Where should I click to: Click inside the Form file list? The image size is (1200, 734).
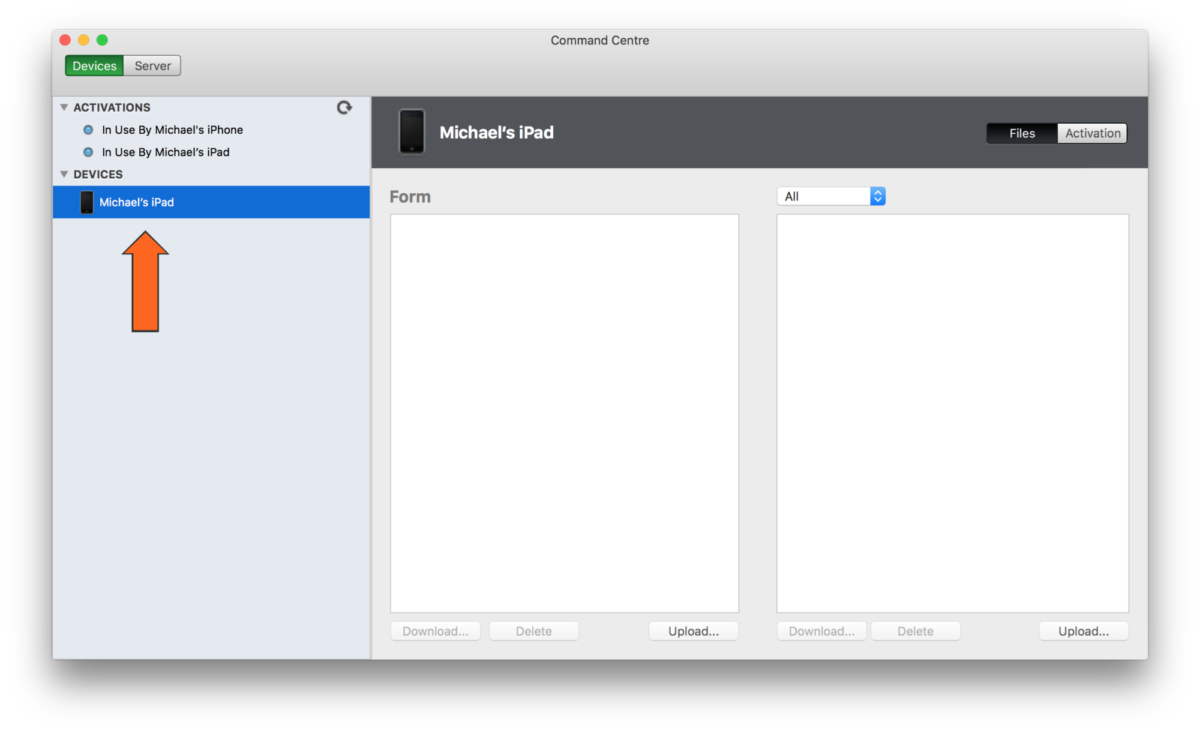(x=564, y=413)
